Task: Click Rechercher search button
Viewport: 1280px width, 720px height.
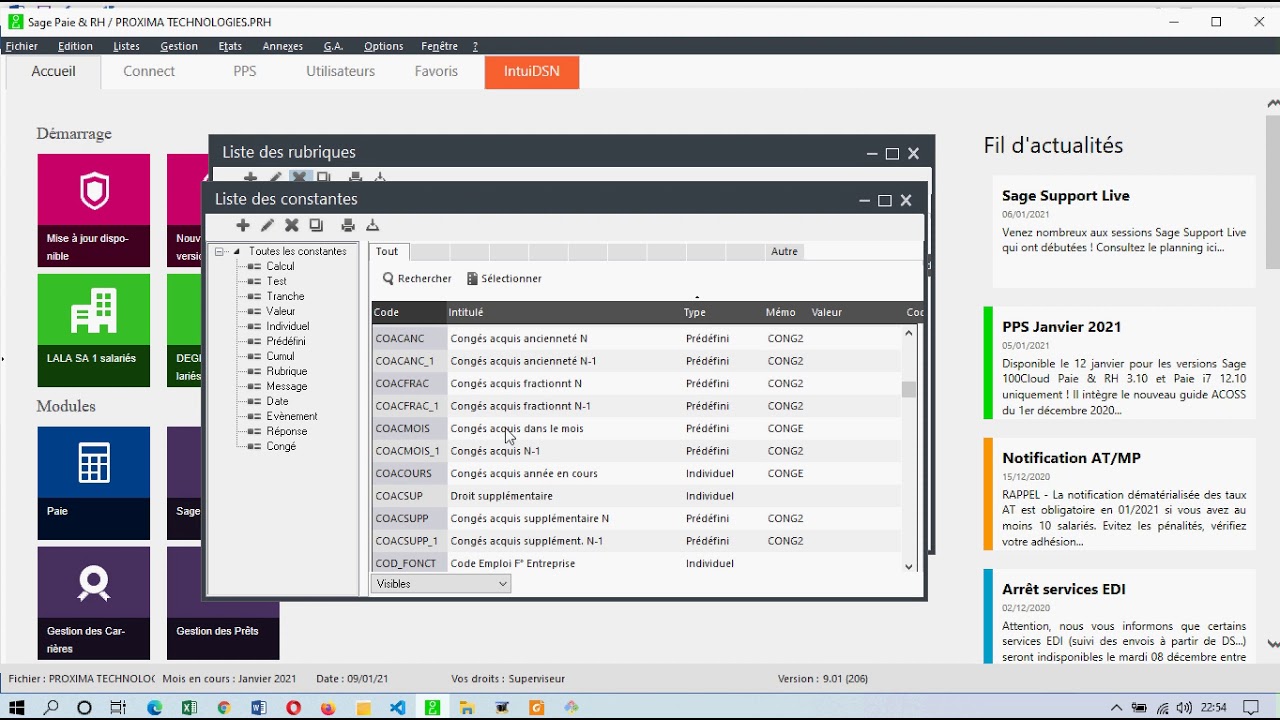Action: [417, 279]
